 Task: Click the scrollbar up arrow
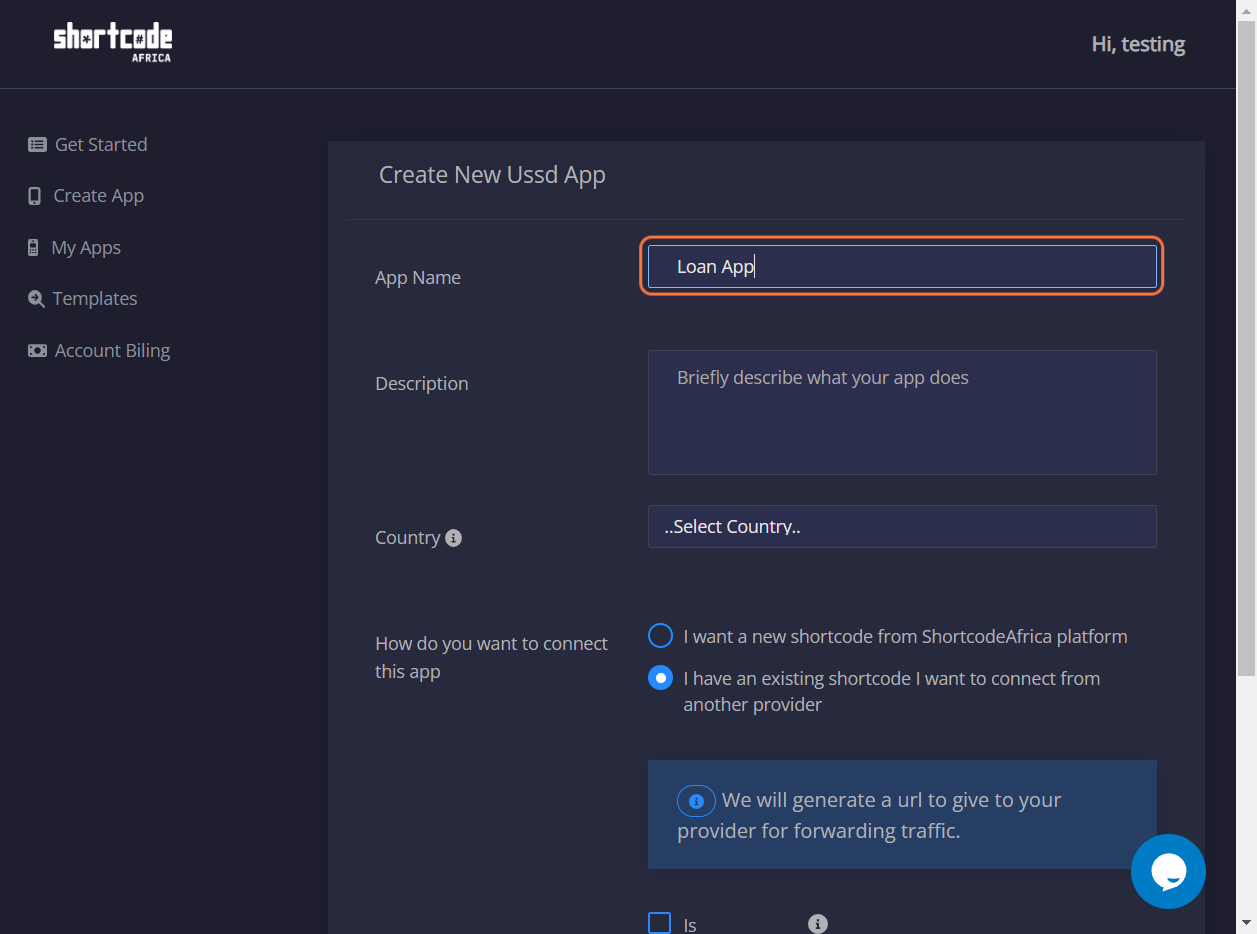point(1247,9)
